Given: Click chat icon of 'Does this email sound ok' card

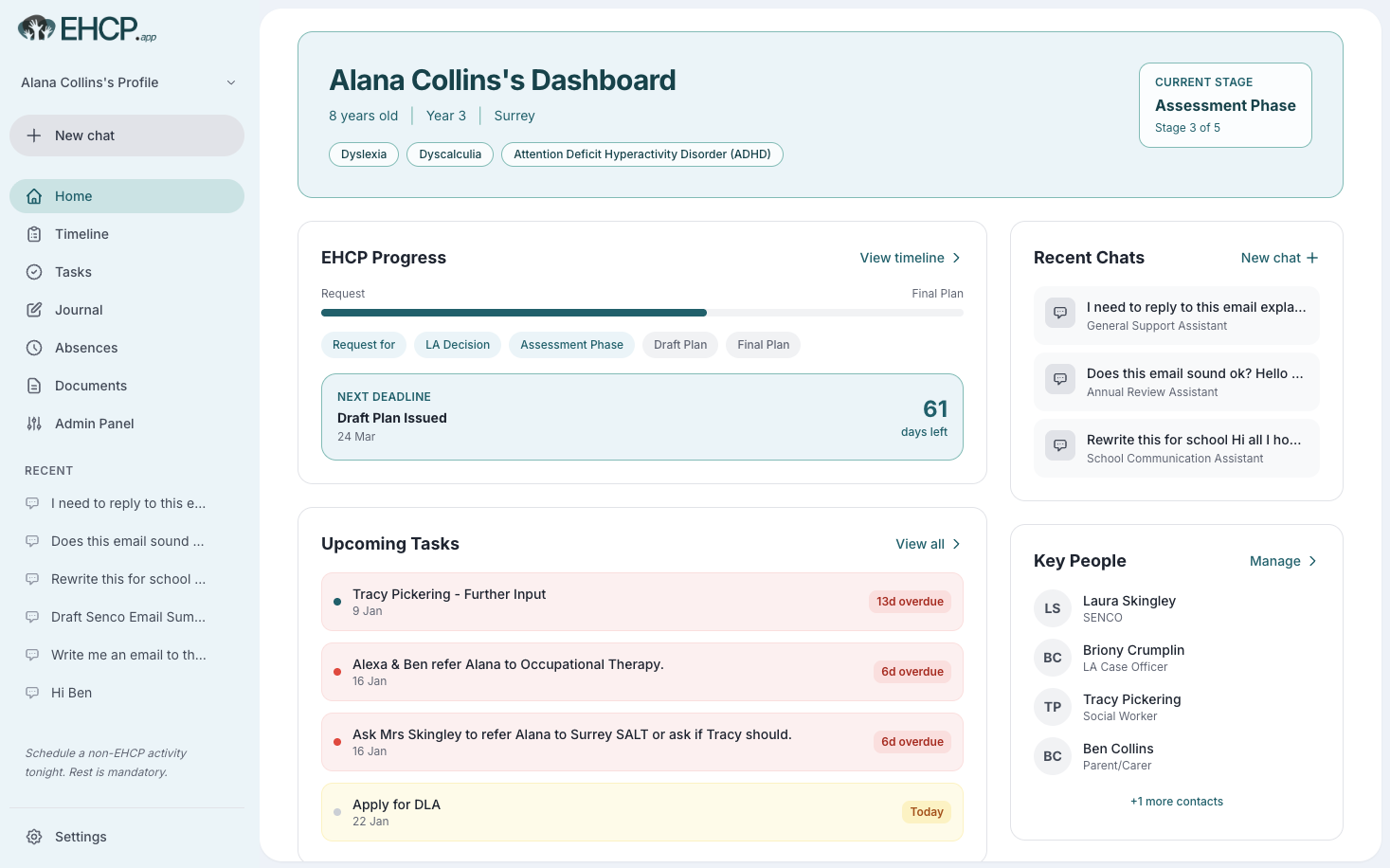Looking at the screenshot, I should point(1060,379).
